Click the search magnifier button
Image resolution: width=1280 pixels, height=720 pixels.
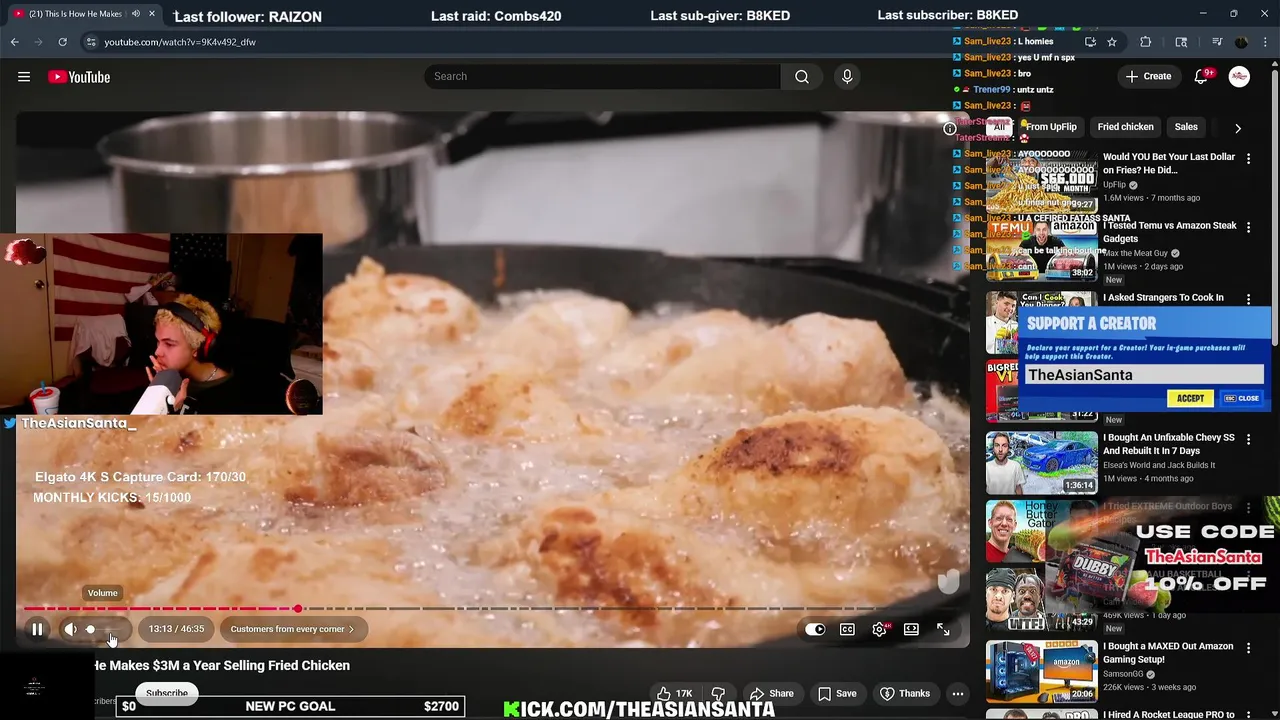802,76
